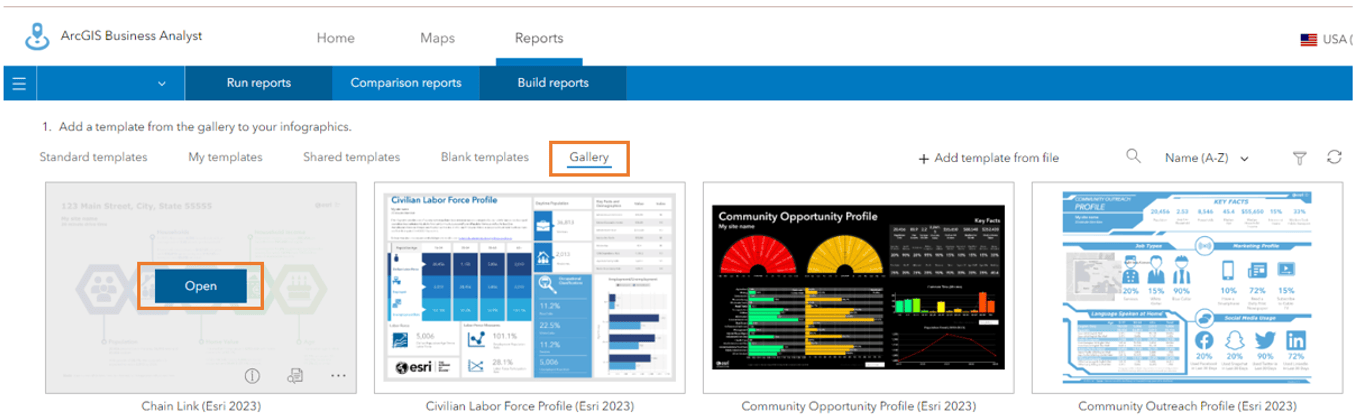The width and height of the screenshot is (1358, 420).
Task: Open the filter funnel icon
Action: click(x=1299, y=158)
